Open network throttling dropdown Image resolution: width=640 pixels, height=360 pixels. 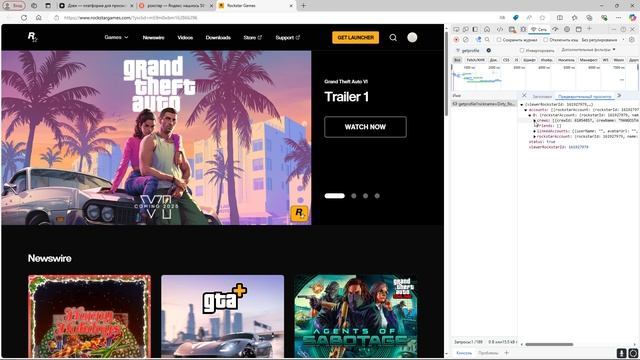(x=603, y=40)
